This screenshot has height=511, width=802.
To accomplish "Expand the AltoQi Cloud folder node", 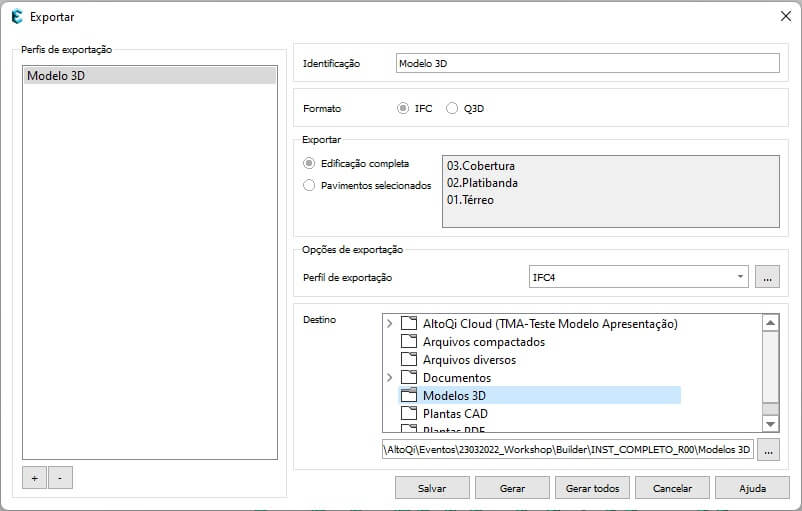I will (389, 324).
